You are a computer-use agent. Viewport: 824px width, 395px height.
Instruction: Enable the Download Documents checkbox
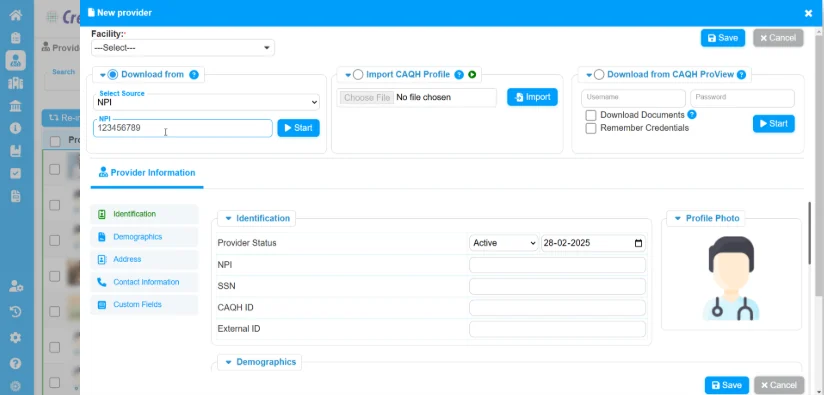591,115
